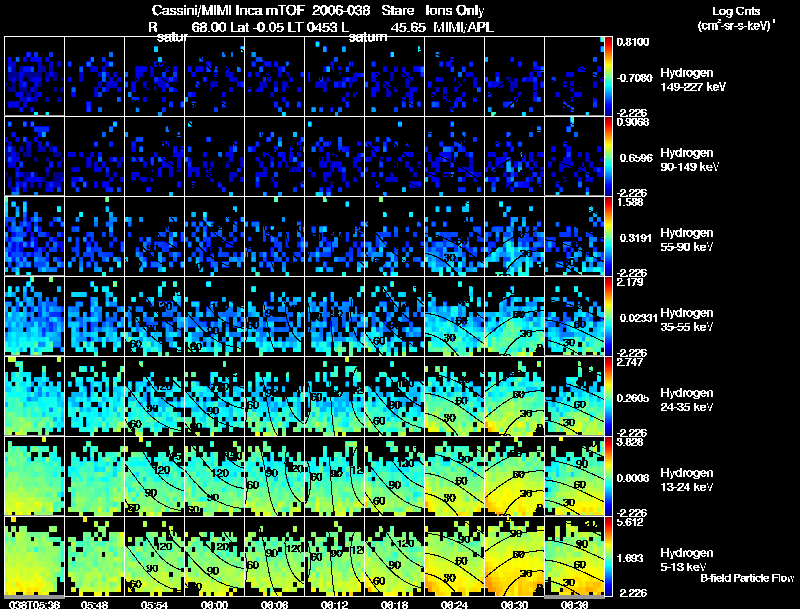
Task: Click the '45.65' L value in header
Action: pos(408,28)
